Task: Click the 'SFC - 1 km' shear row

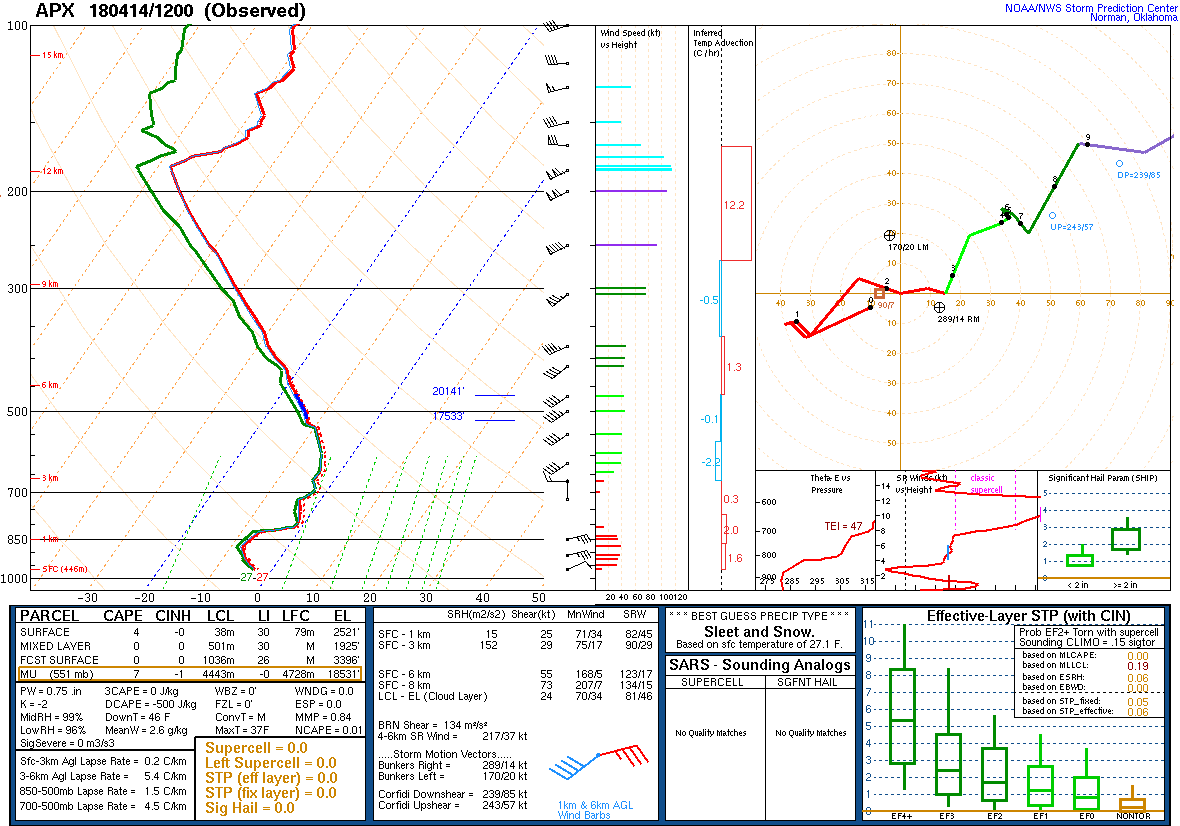Action: (515, 633)
